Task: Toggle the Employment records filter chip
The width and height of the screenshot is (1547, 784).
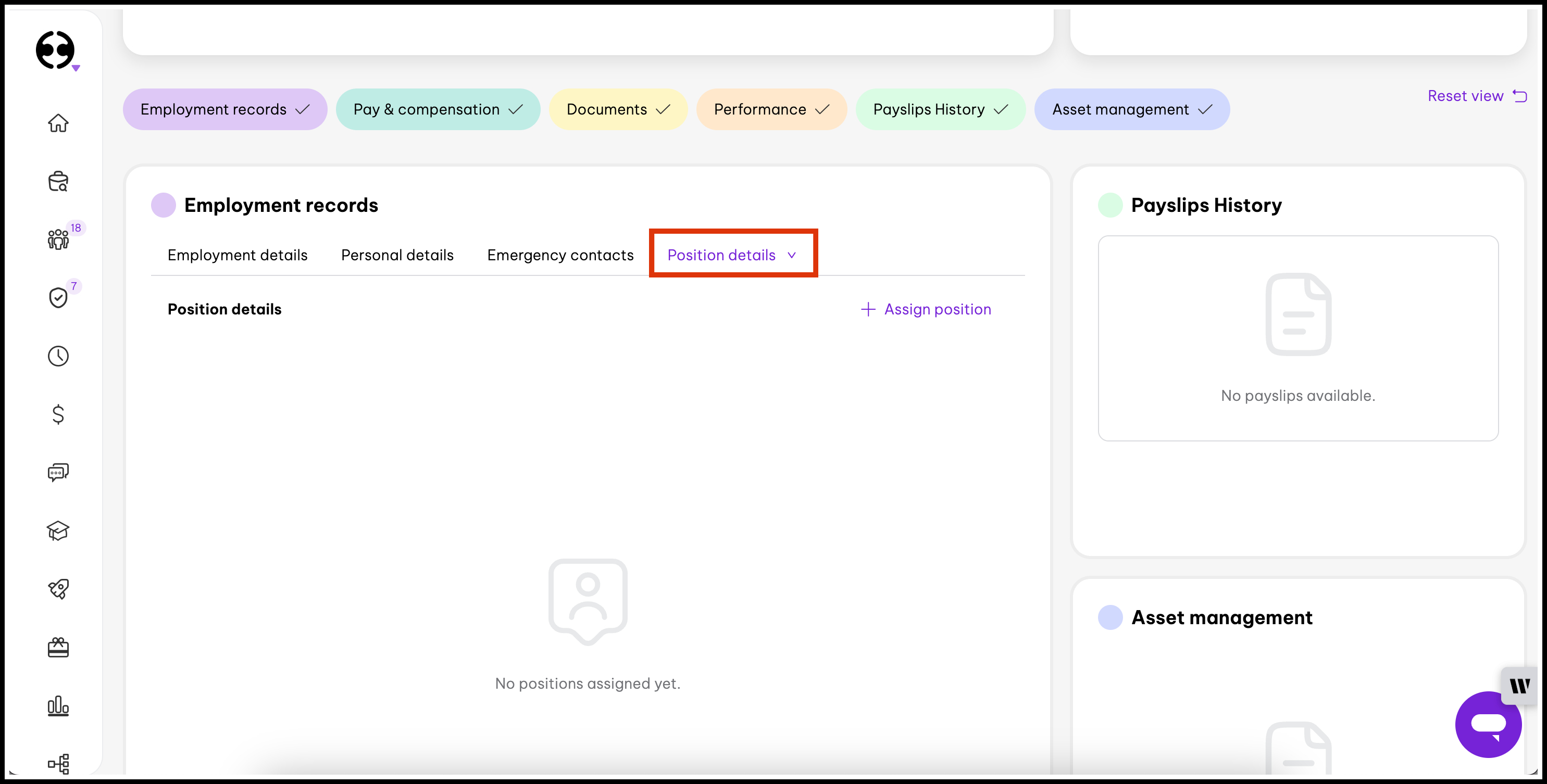Action: 224,109
